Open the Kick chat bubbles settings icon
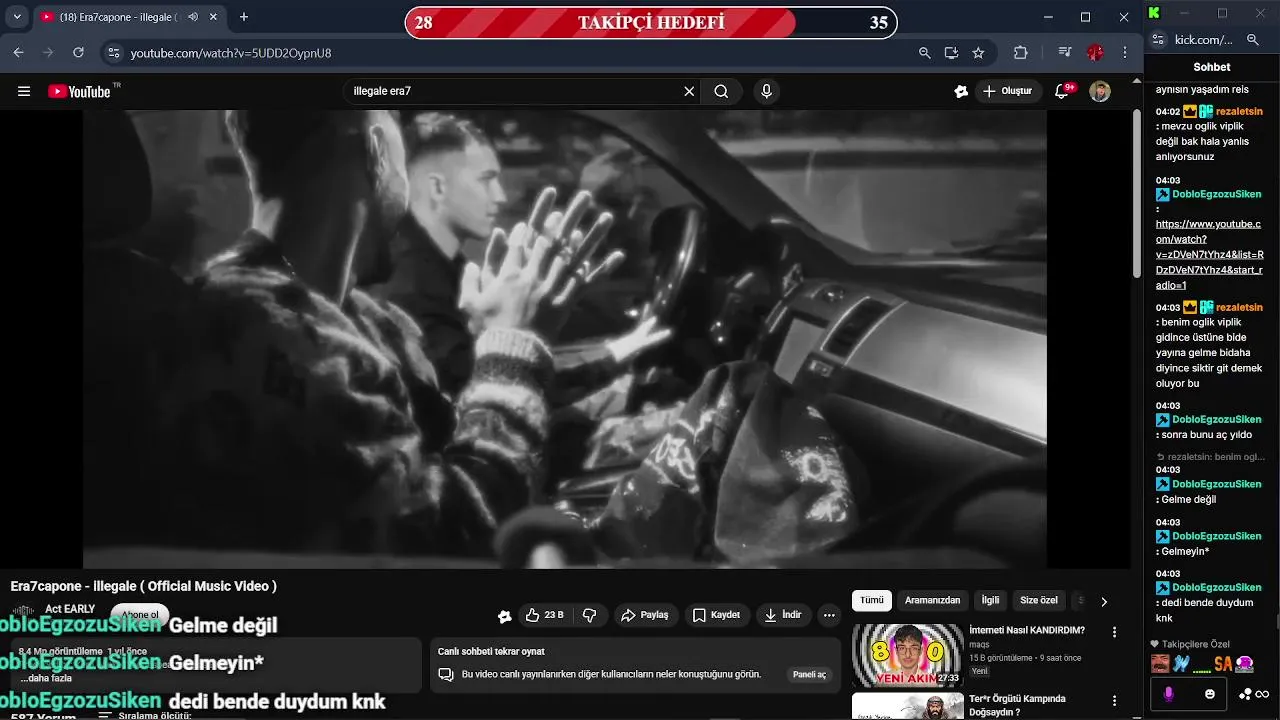The width and height of the screenshot is (1280, 720). pos(1245,694)
